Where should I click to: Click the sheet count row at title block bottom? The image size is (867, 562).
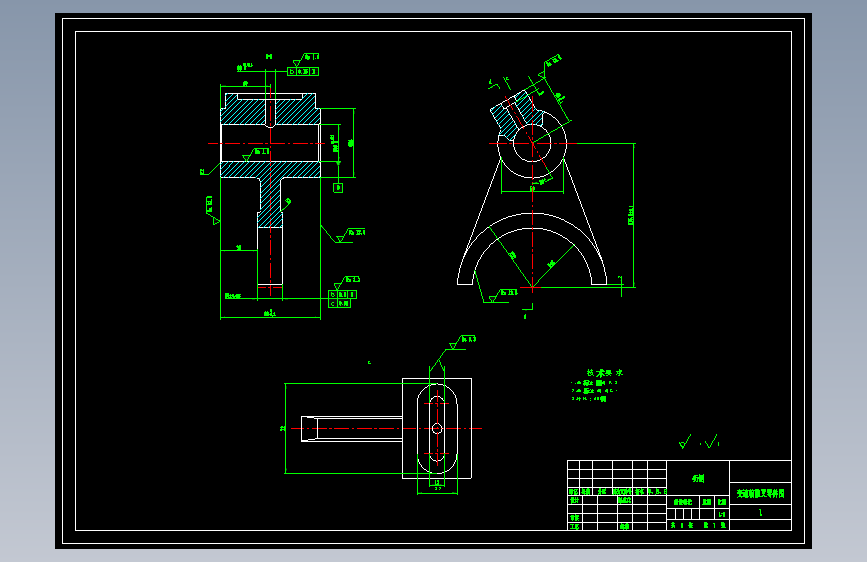pyautogui.click(x=698, y=525)
